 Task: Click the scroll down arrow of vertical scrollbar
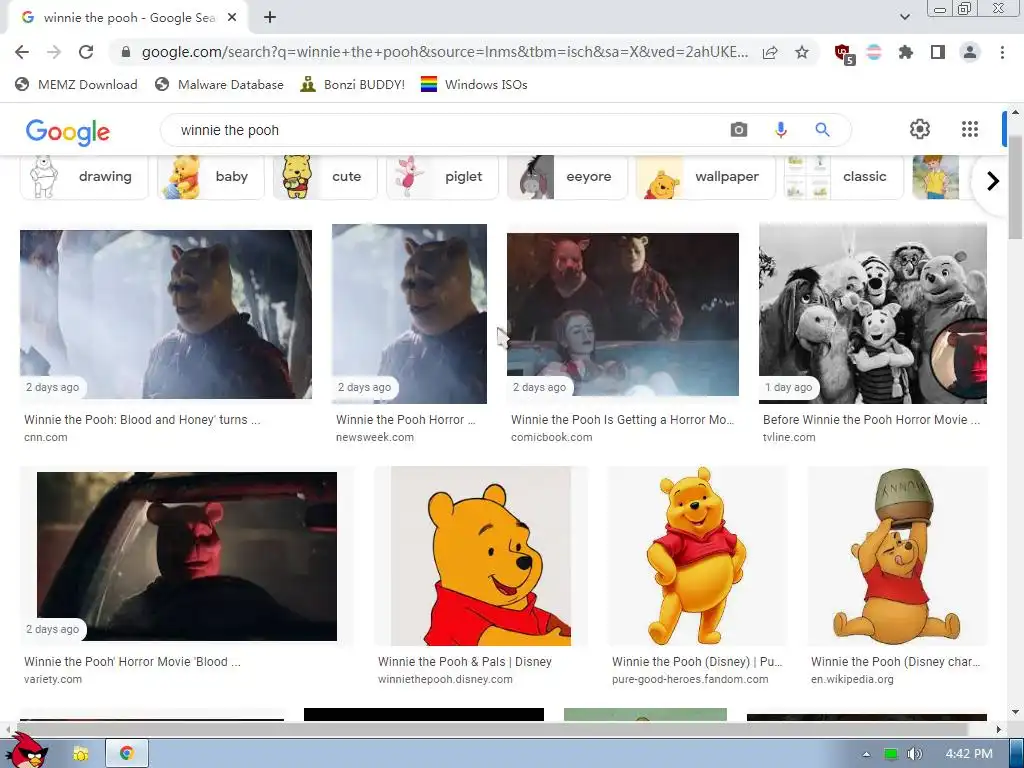tap(1015, 712)
